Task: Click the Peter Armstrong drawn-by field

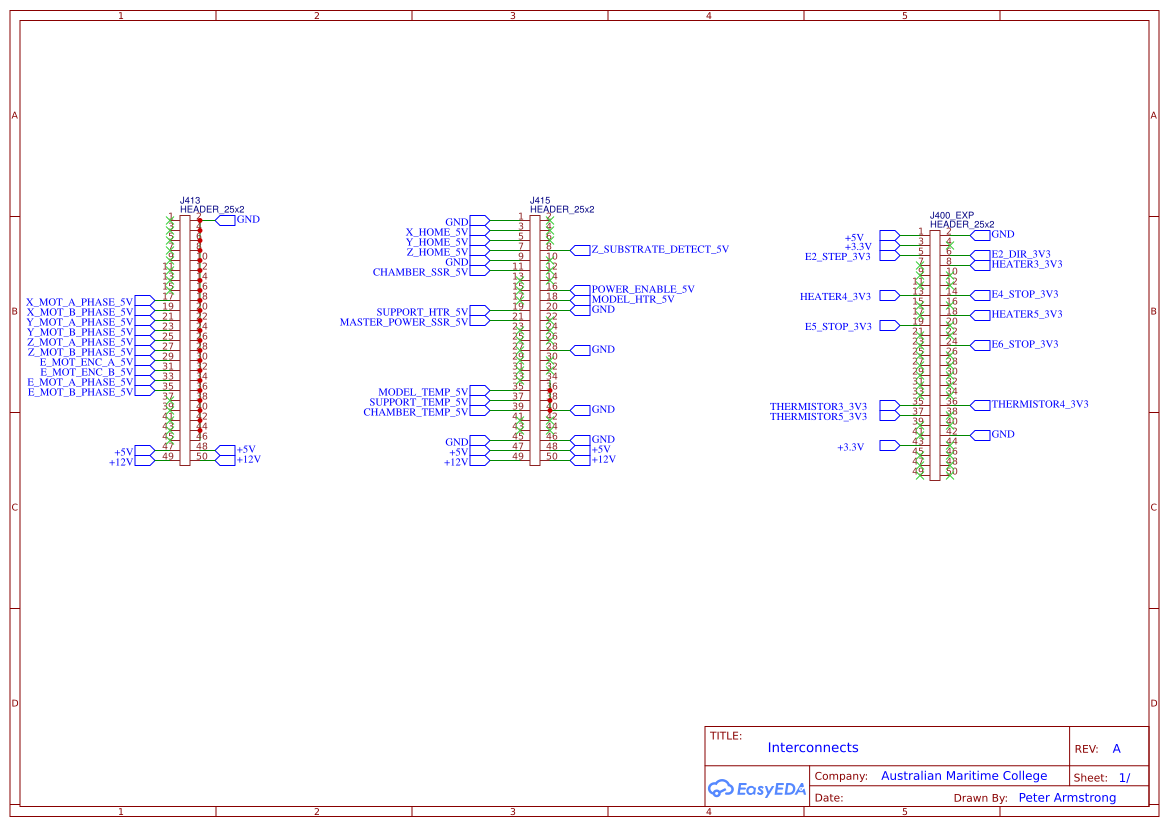Action: (1068, 798)
